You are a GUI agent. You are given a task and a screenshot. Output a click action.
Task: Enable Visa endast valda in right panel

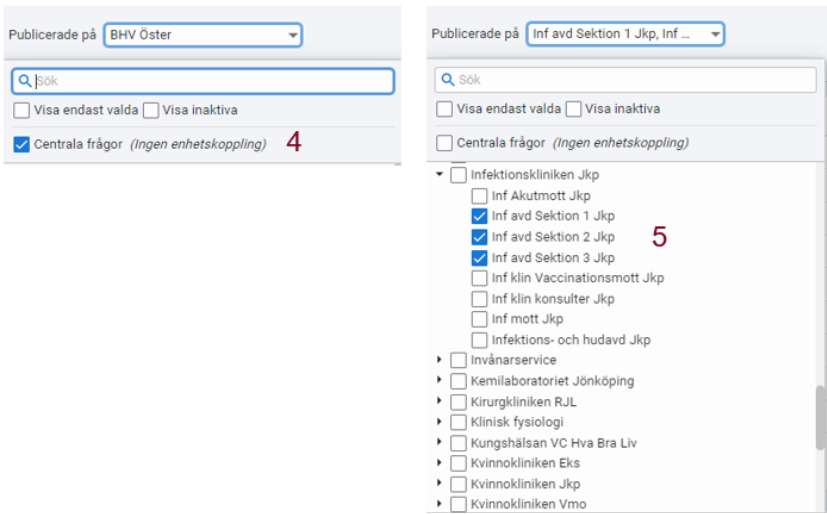point(444,109)
